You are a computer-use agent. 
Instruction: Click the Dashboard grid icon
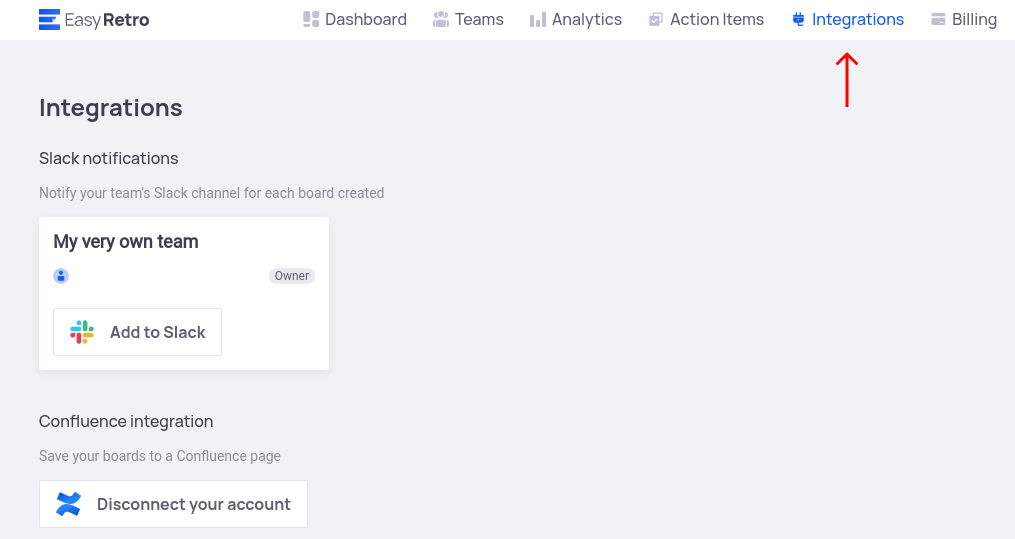pos(311,19)
